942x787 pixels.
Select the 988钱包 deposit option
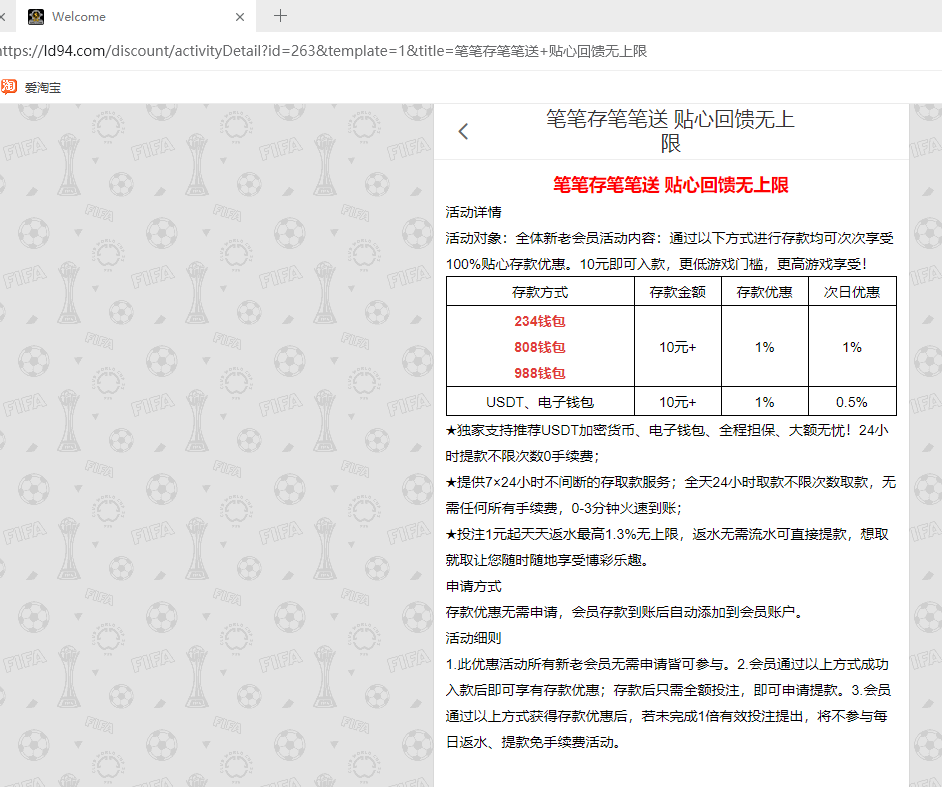point(540,373)
